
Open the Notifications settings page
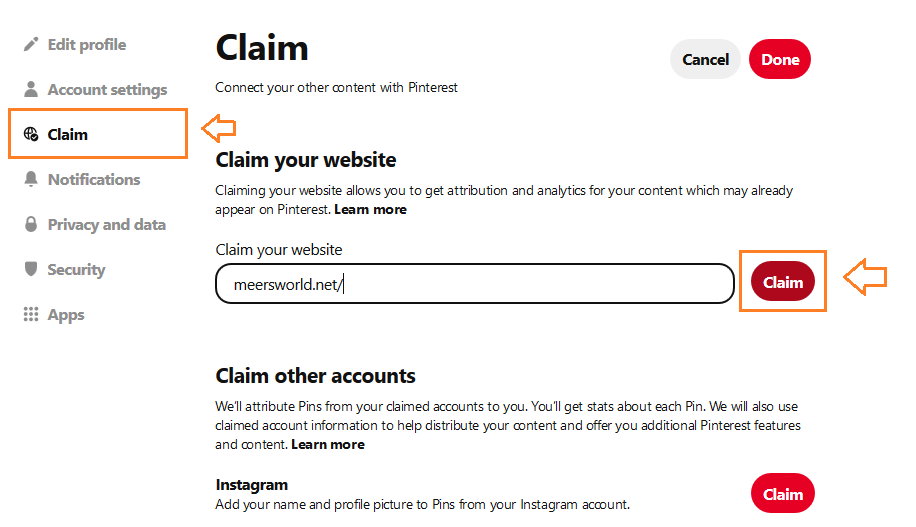(x=94, y=180)
